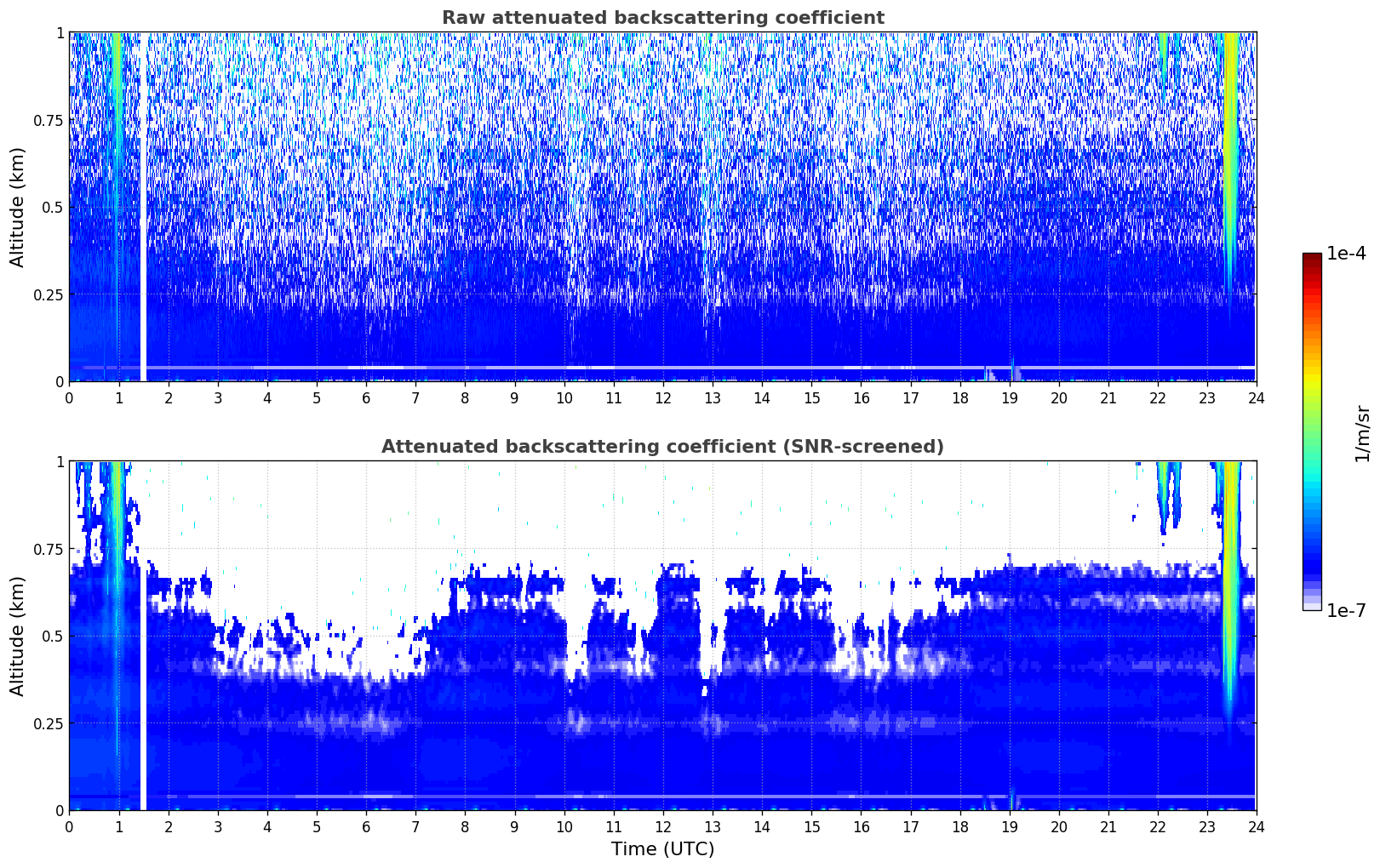Viewport: 1380px width, 868px height.
Task: Click the '1e-4' colorbar maximum label
Action: (1346, 254)
